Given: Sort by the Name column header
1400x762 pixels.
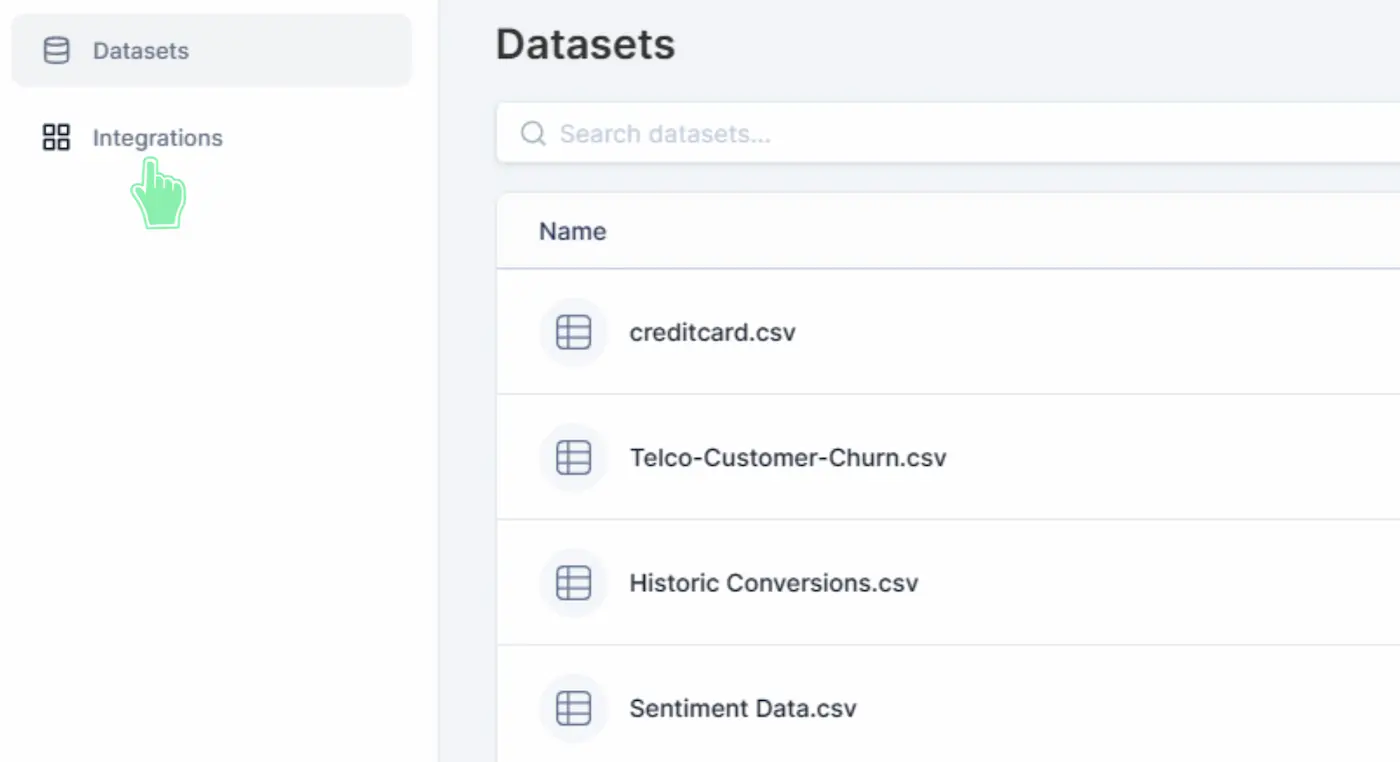Looking at the screenshot, I should (x=572, y=231).
